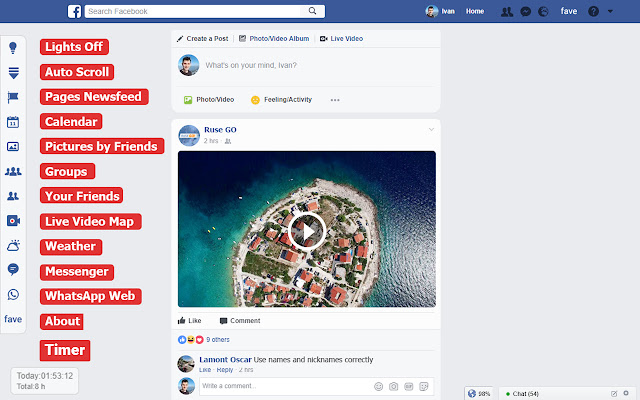Open the help question mark icon
Image resolution: width=640 pixels, height=400 pixels.
point(593,11)
